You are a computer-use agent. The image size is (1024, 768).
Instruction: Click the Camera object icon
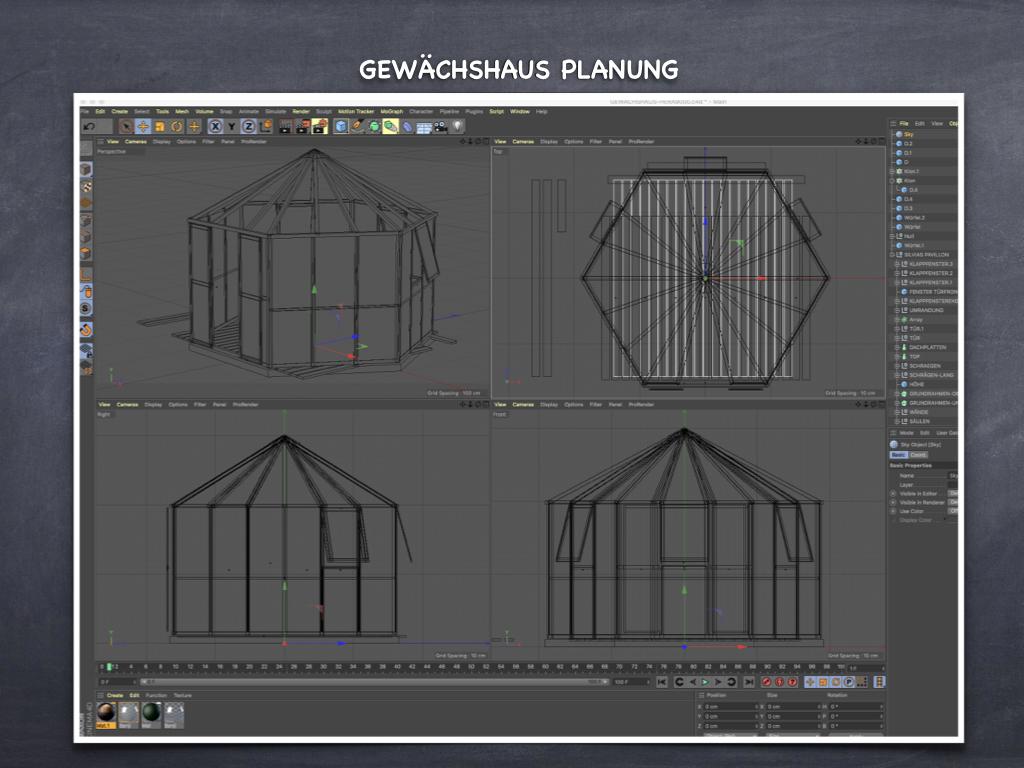coord(441,126)
